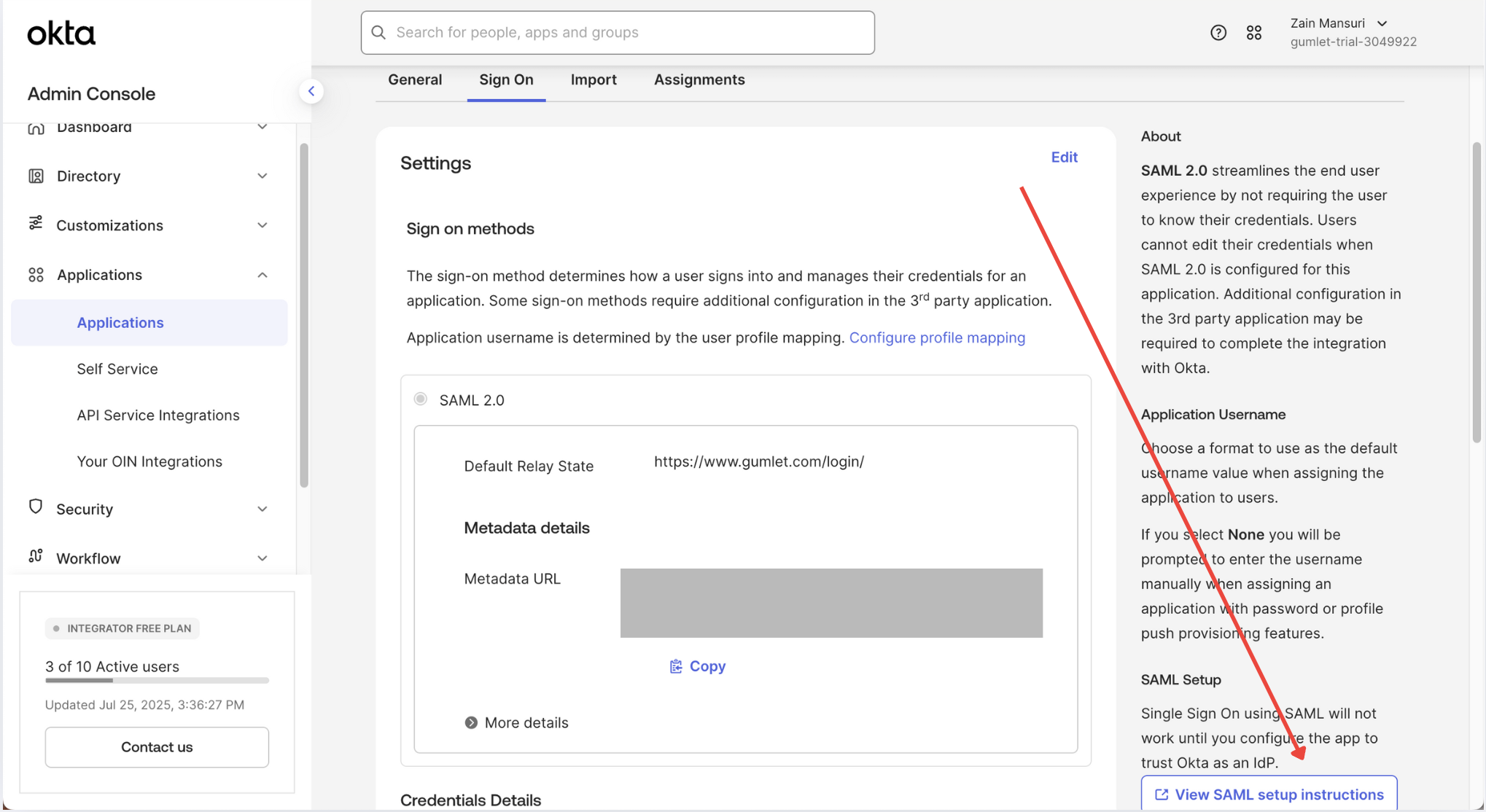Open Self Service in sidebar
This screenshot has height=812, width=1486.
pos(117,369)
